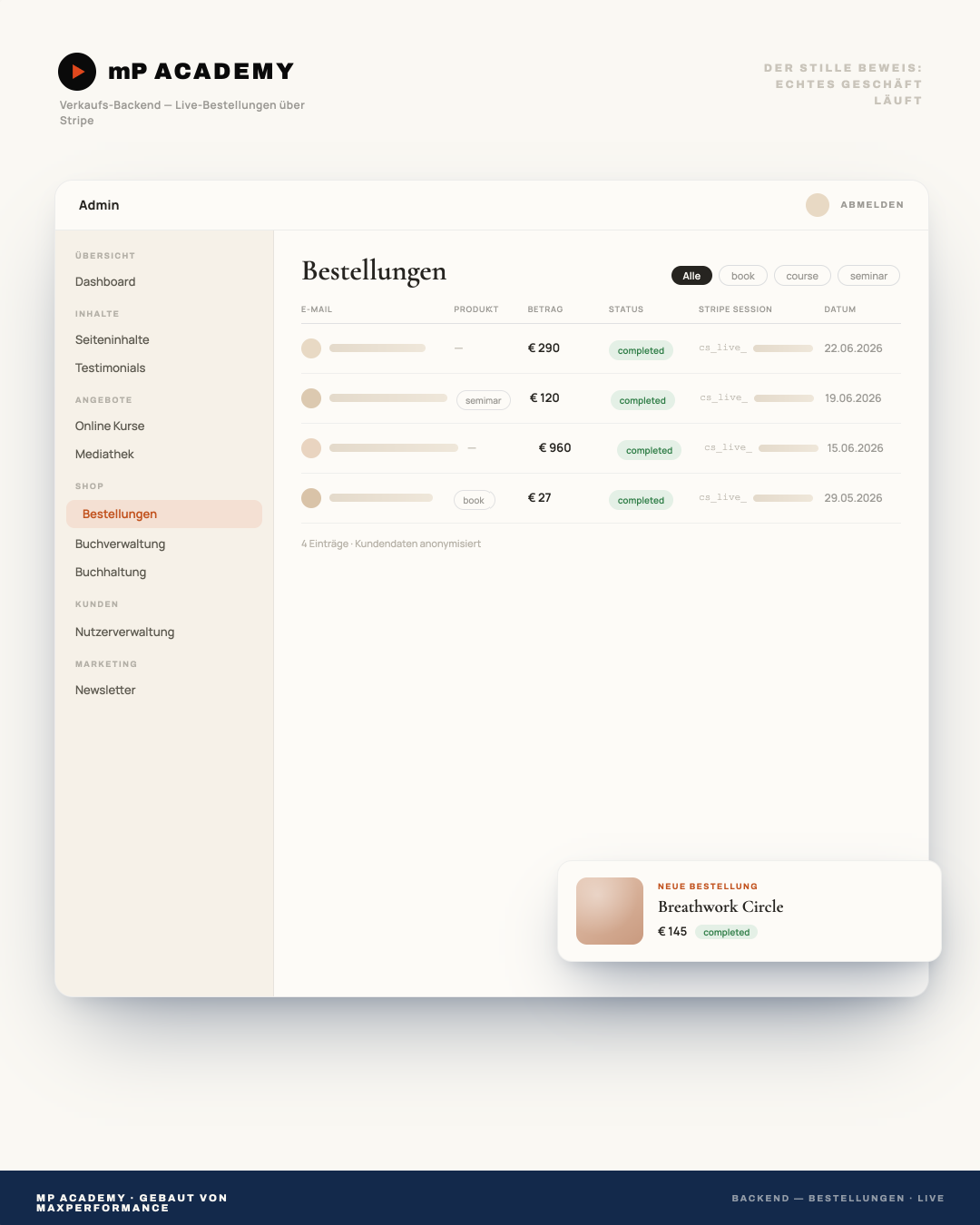Open Nutzerverwaltung
Viewport: 980px width, 1225px height.
pos(125,632)
